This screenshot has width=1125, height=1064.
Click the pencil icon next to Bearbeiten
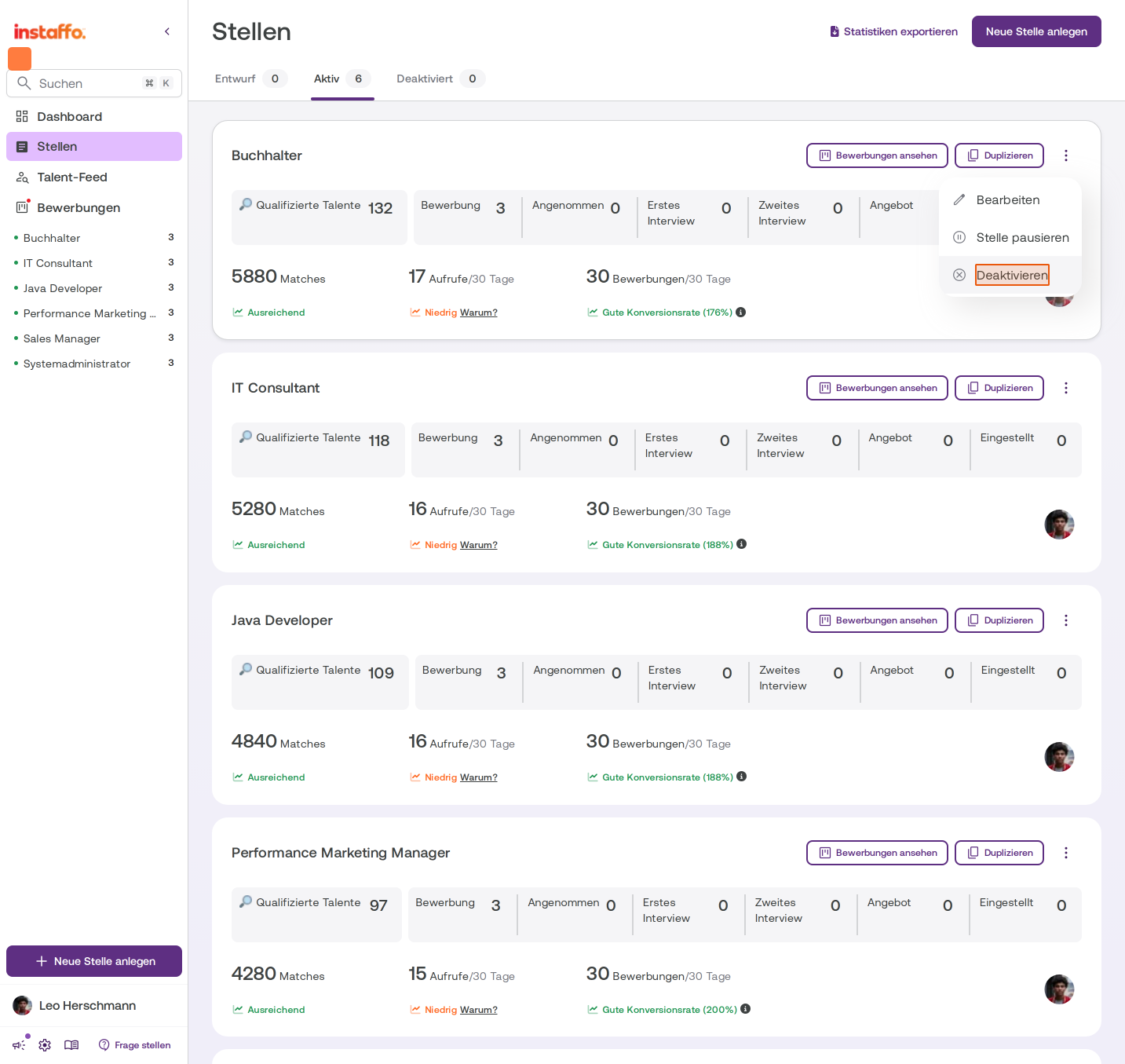point(959,199)
